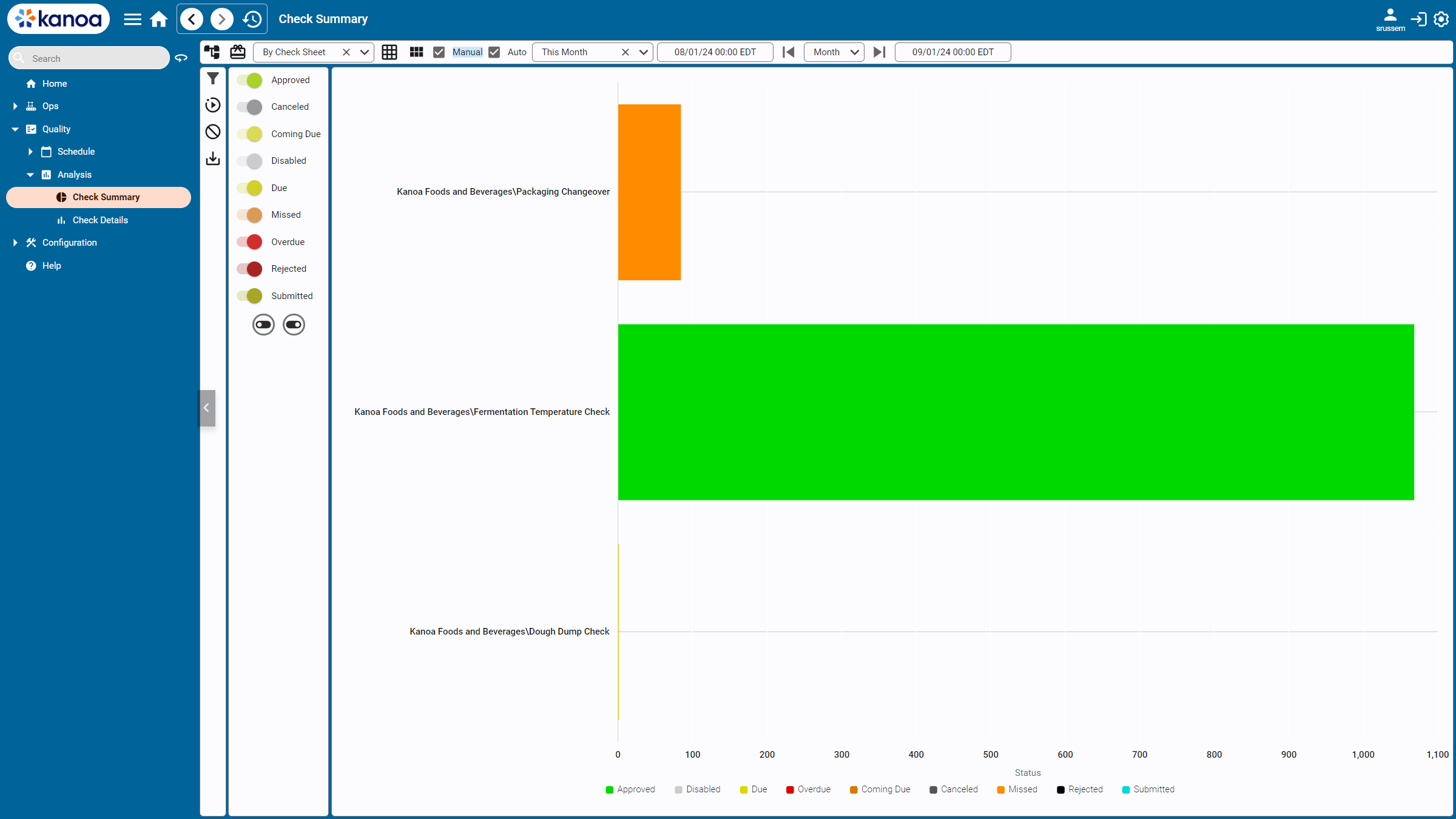The image size is (1456, 819).
Task: Click the table grid view icon
Action: pos(389,52)
